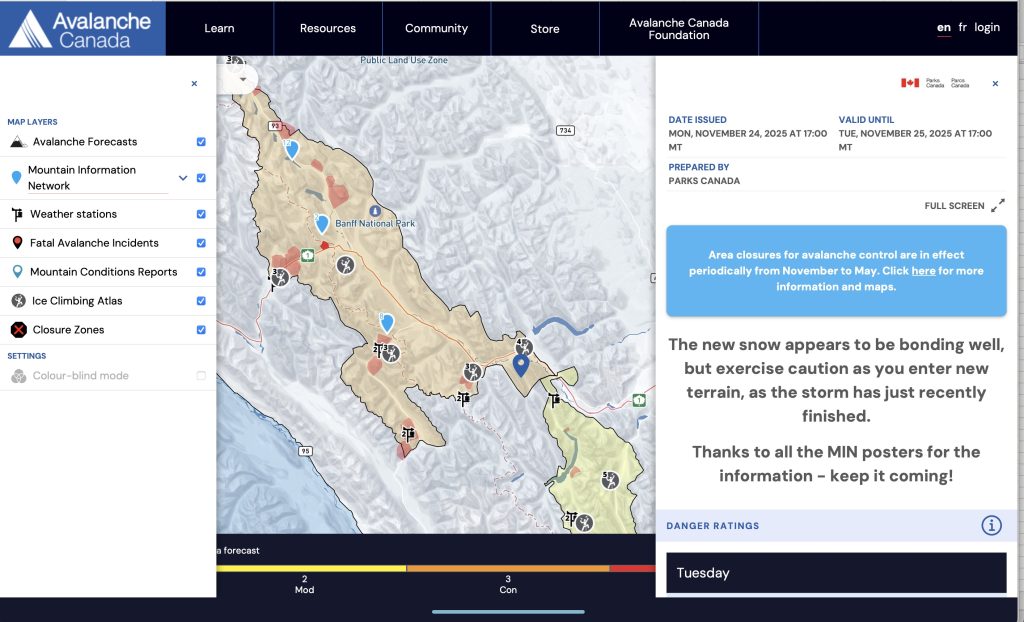
Task: Expand the Mountain Information Network chevron
Action: (183, 178)
